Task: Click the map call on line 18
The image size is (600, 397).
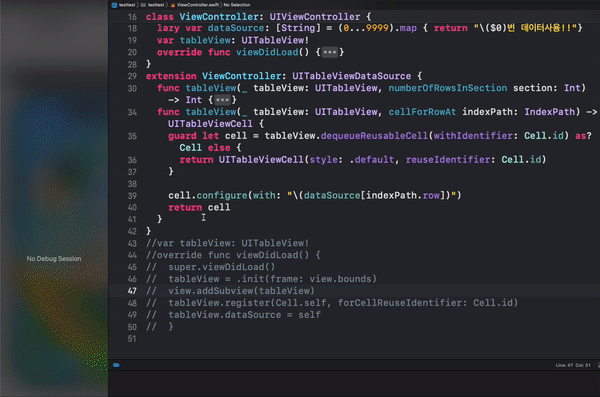Action: click(408, 28)
